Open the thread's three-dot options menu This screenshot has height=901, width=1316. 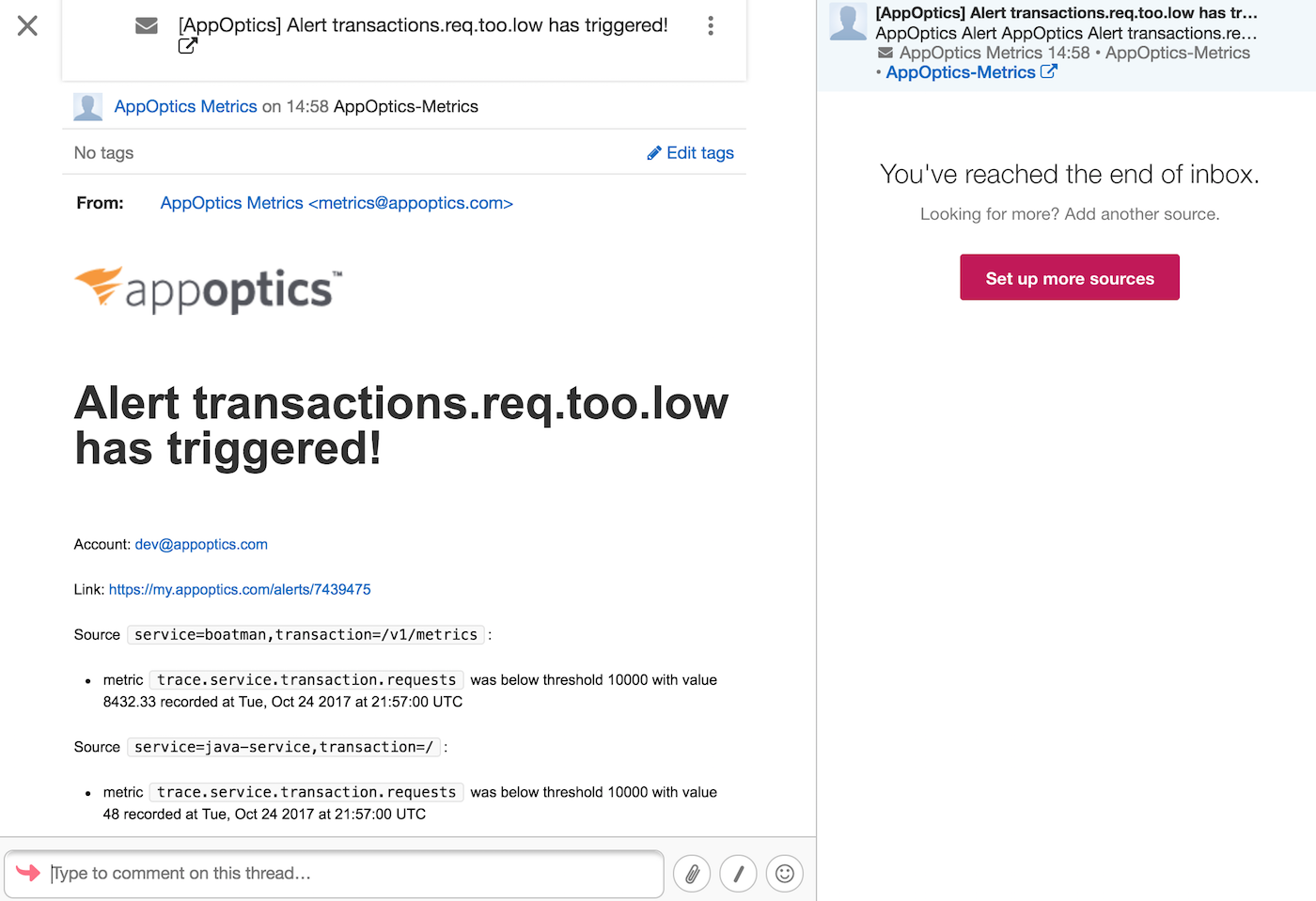(x=711, y=25)
